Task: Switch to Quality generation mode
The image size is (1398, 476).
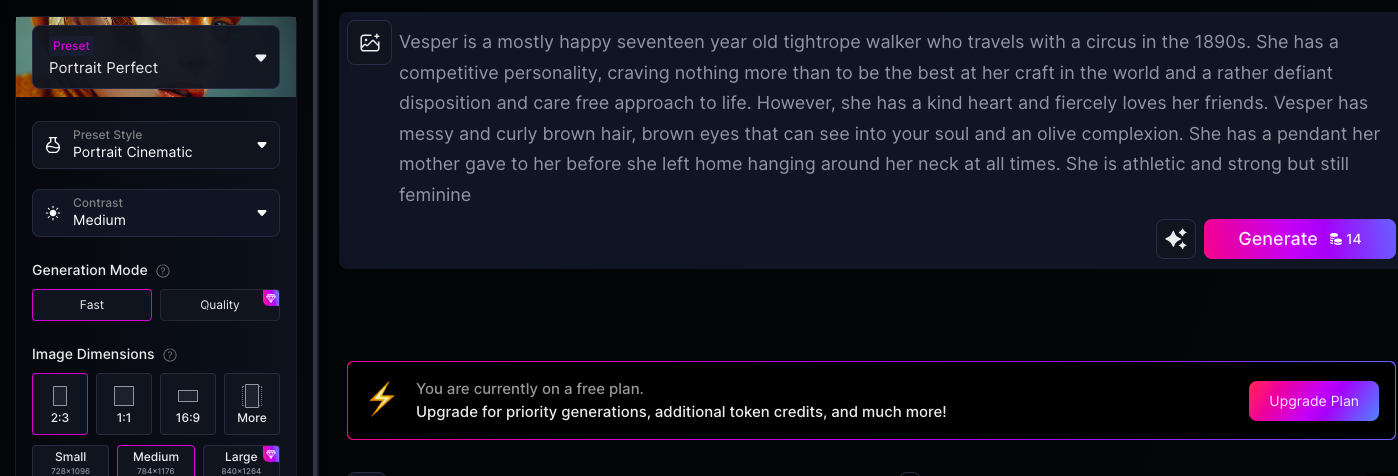Action: click(x=220, y=305)
